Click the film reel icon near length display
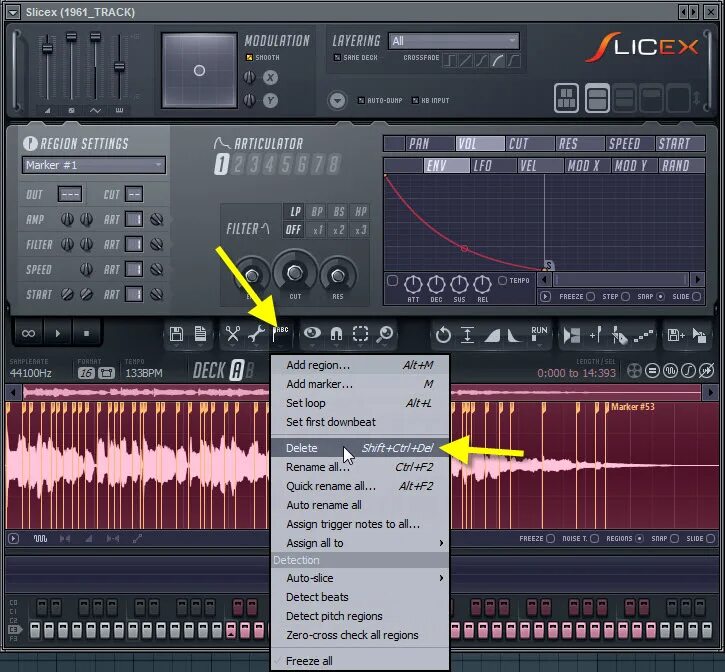Image resolution: width=725 pixels, height=672 pixels. [634, 371]
